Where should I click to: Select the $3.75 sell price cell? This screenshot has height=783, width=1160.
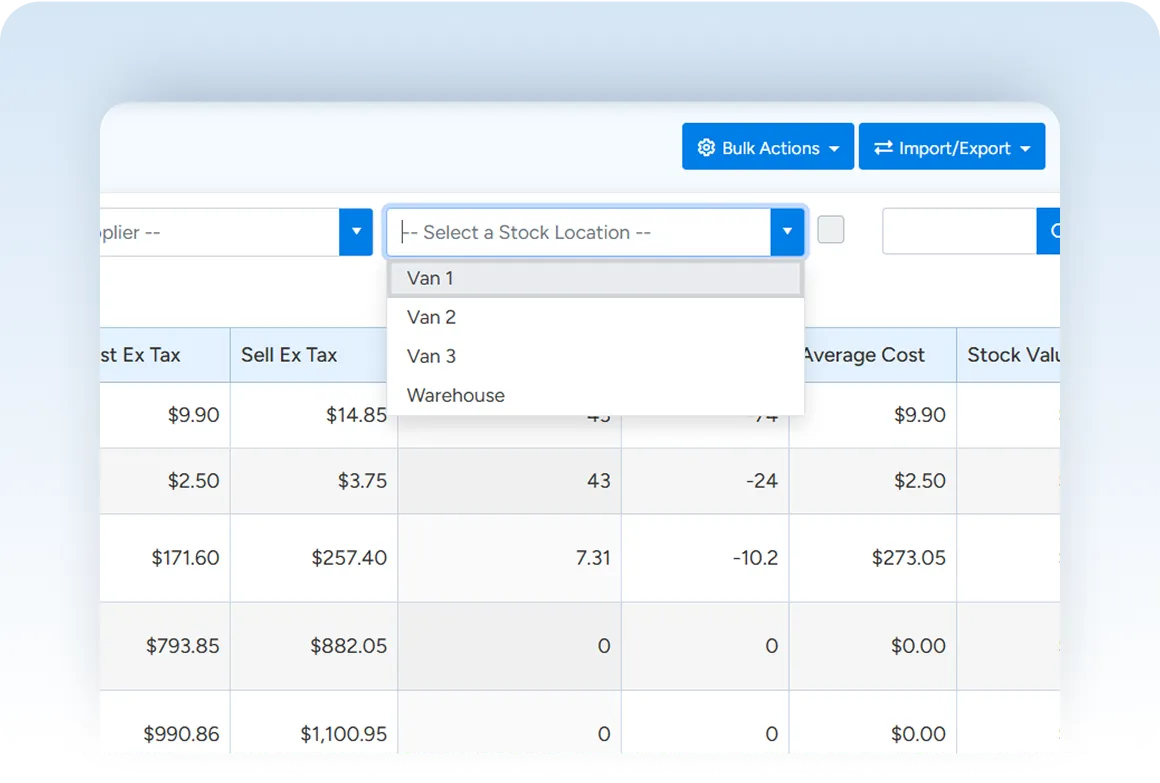point(314,481)
